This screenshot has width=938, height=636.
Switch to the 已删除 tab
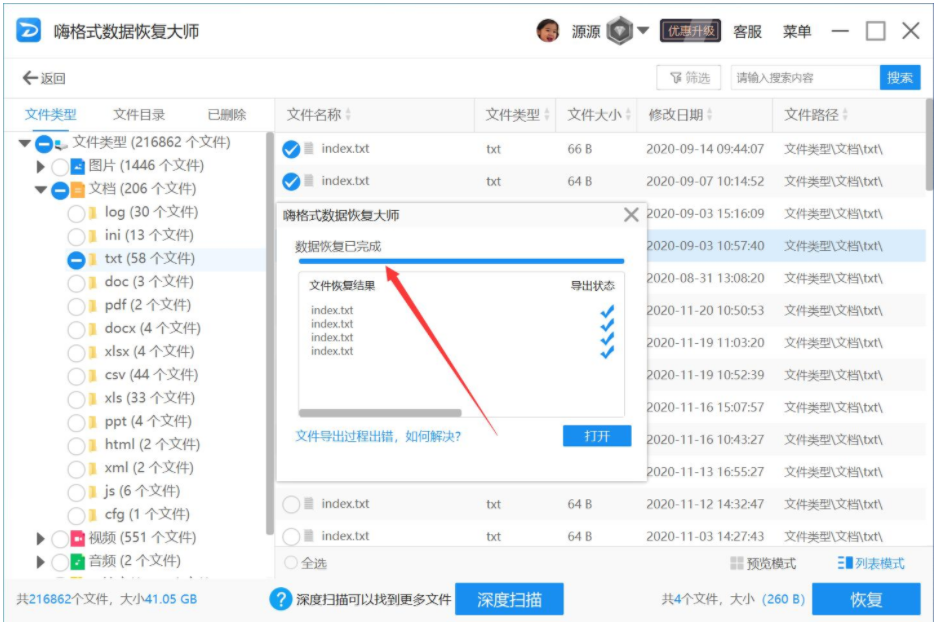pos(227,114)
